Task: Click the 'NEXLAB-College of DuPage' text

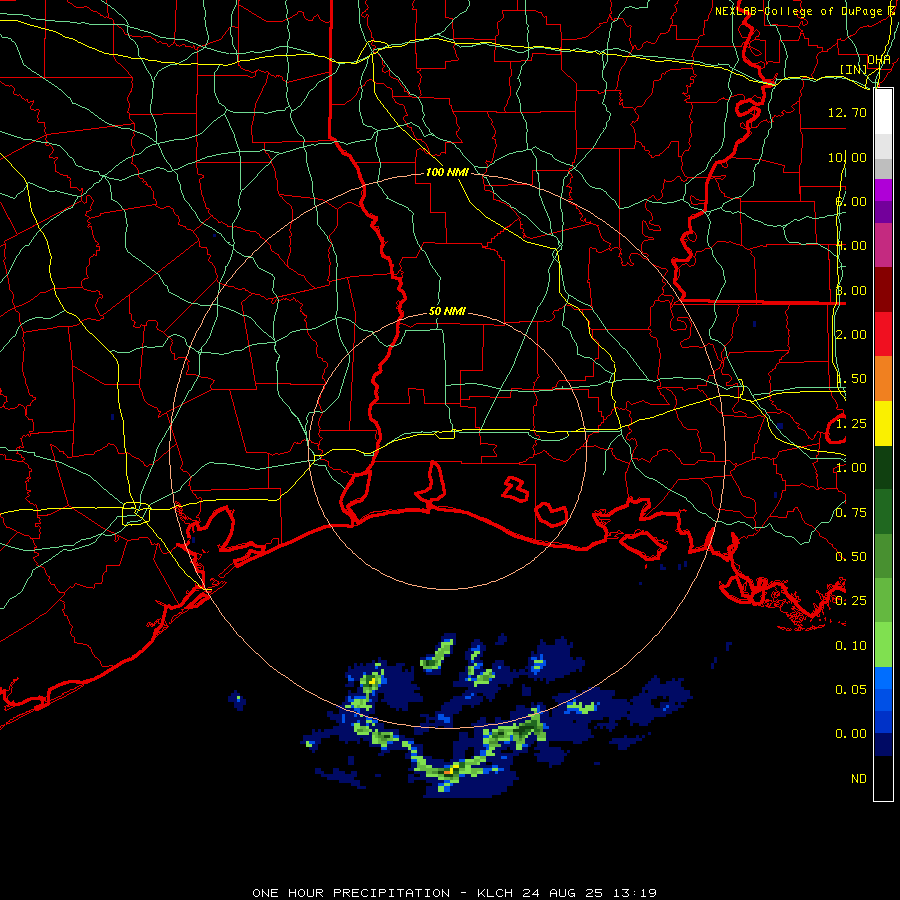Action: coord(798,11)
